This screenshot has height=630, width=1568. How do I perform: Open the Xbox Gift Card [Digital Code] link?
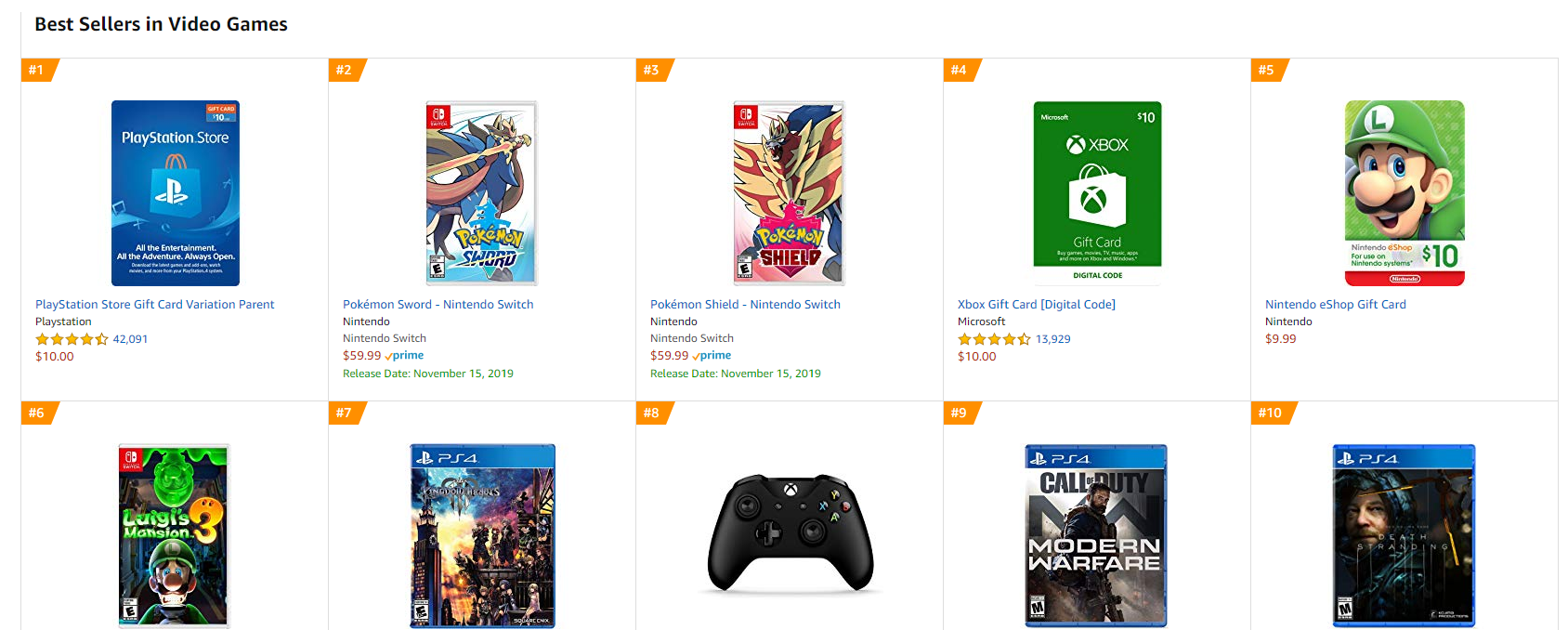[x=1037, y=304]
